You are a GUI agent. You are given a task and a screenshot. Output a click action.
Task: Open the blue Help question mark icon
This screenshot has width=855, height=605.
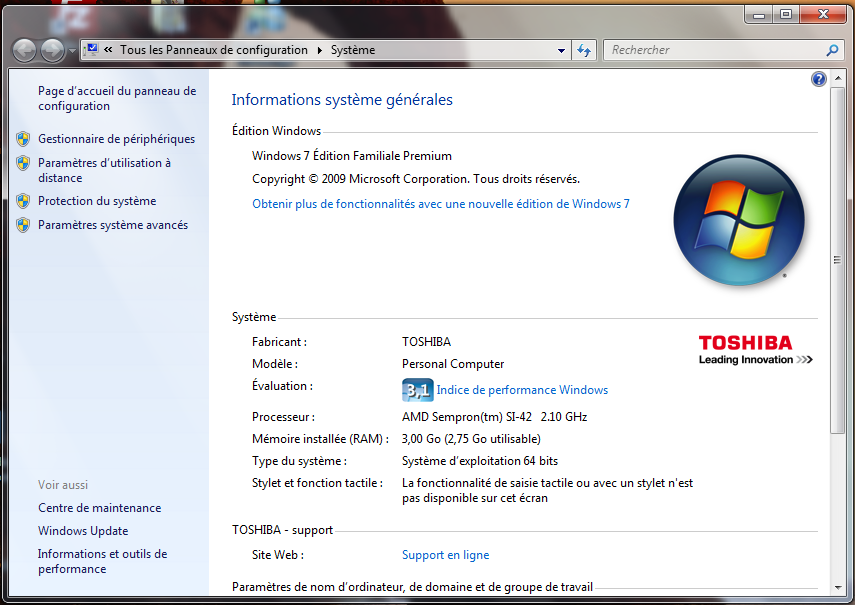818,79
